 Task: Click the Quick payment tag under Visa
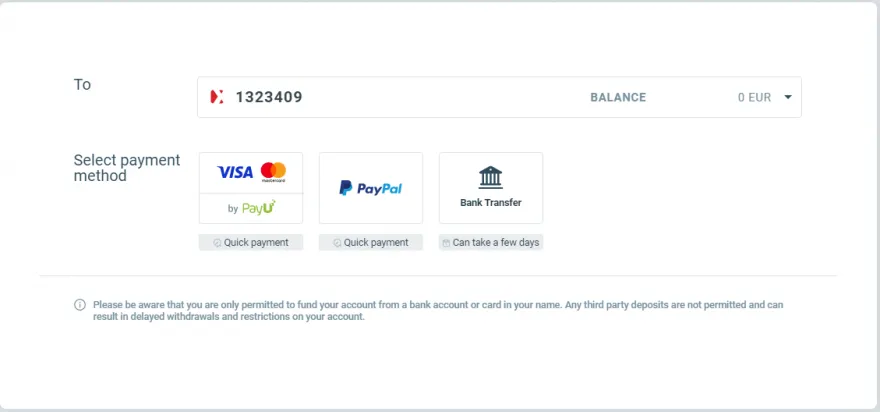coord(256,243)
